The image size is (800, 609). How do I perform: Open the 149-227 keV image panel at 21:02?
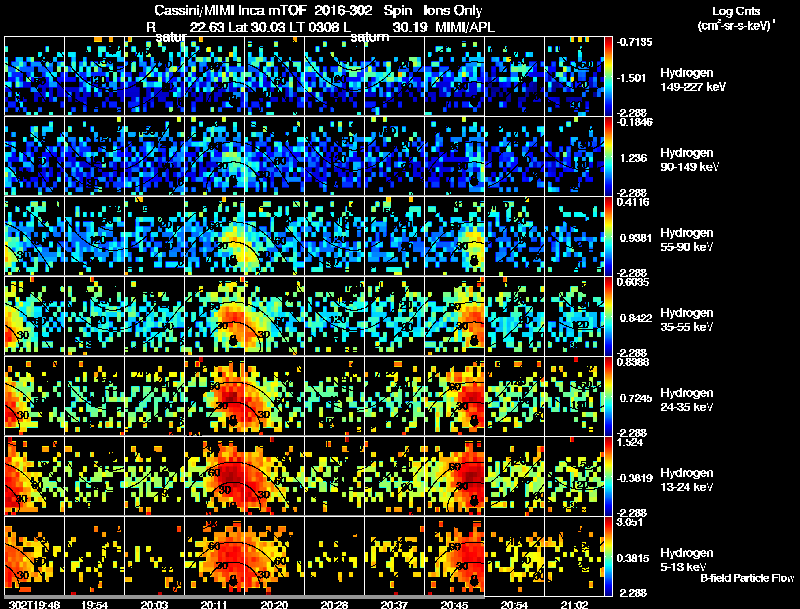click(x=574, y=76)
